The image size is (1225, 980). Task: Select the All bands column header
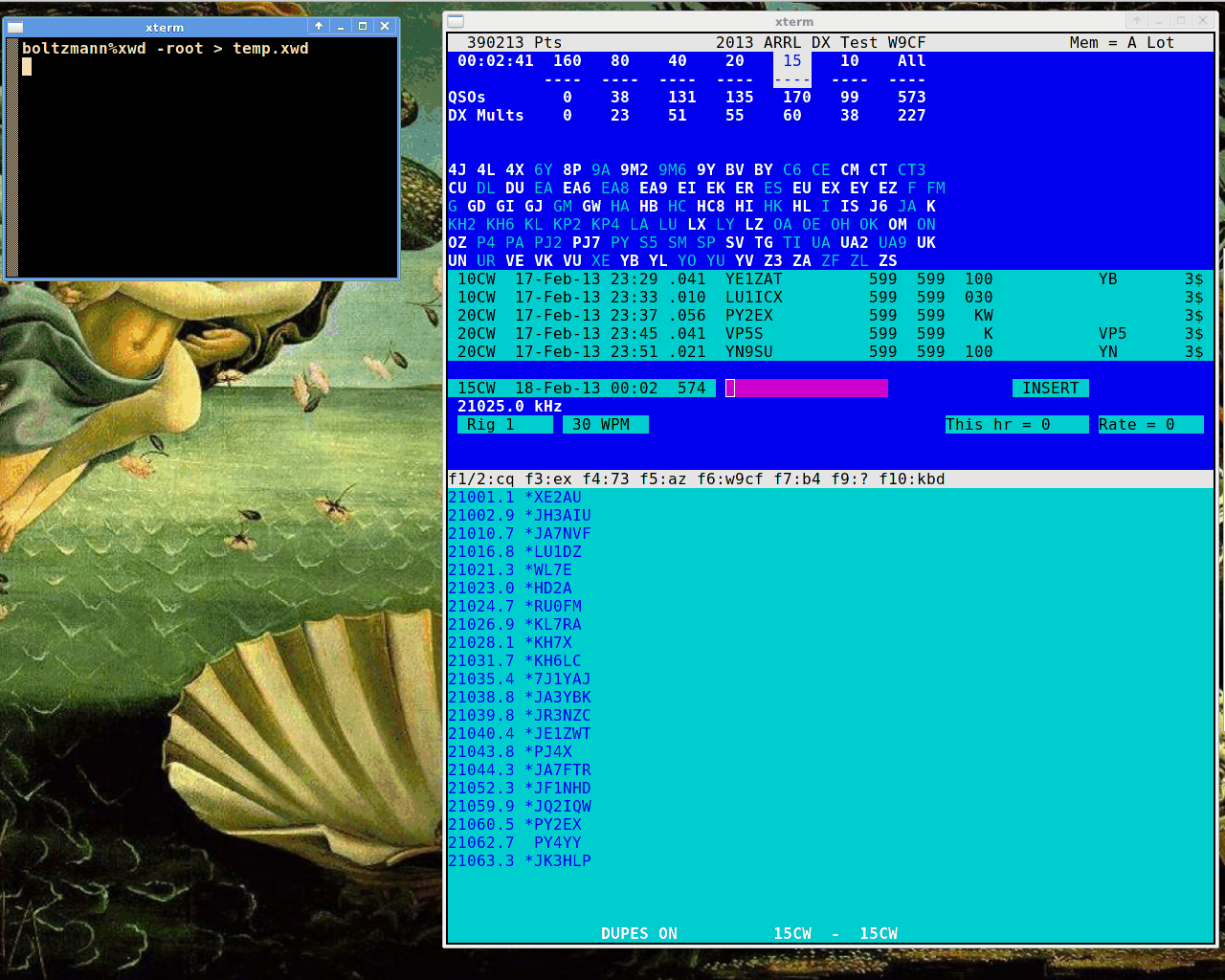pyautogui.click(x=912, y=61)
